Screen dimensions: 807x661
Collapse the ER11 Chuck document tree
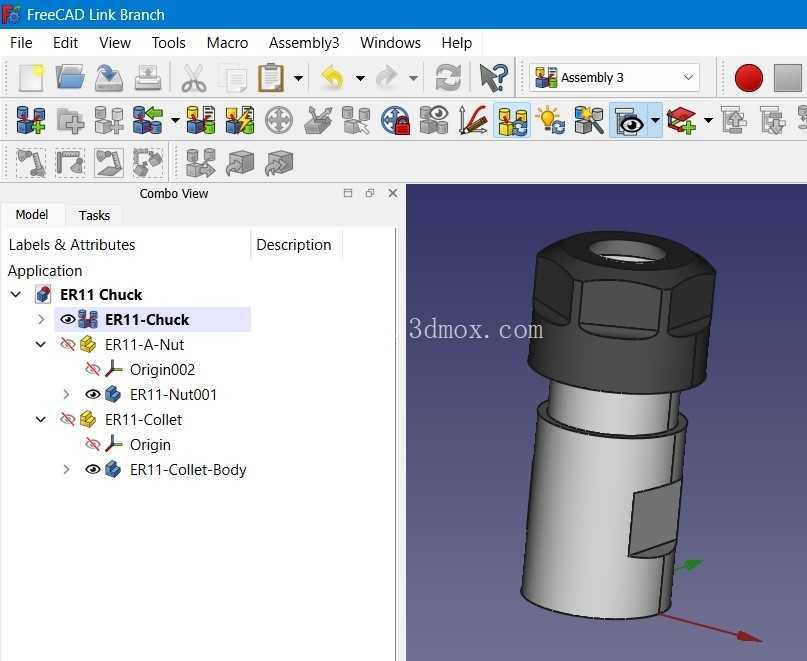click(16, 294)
